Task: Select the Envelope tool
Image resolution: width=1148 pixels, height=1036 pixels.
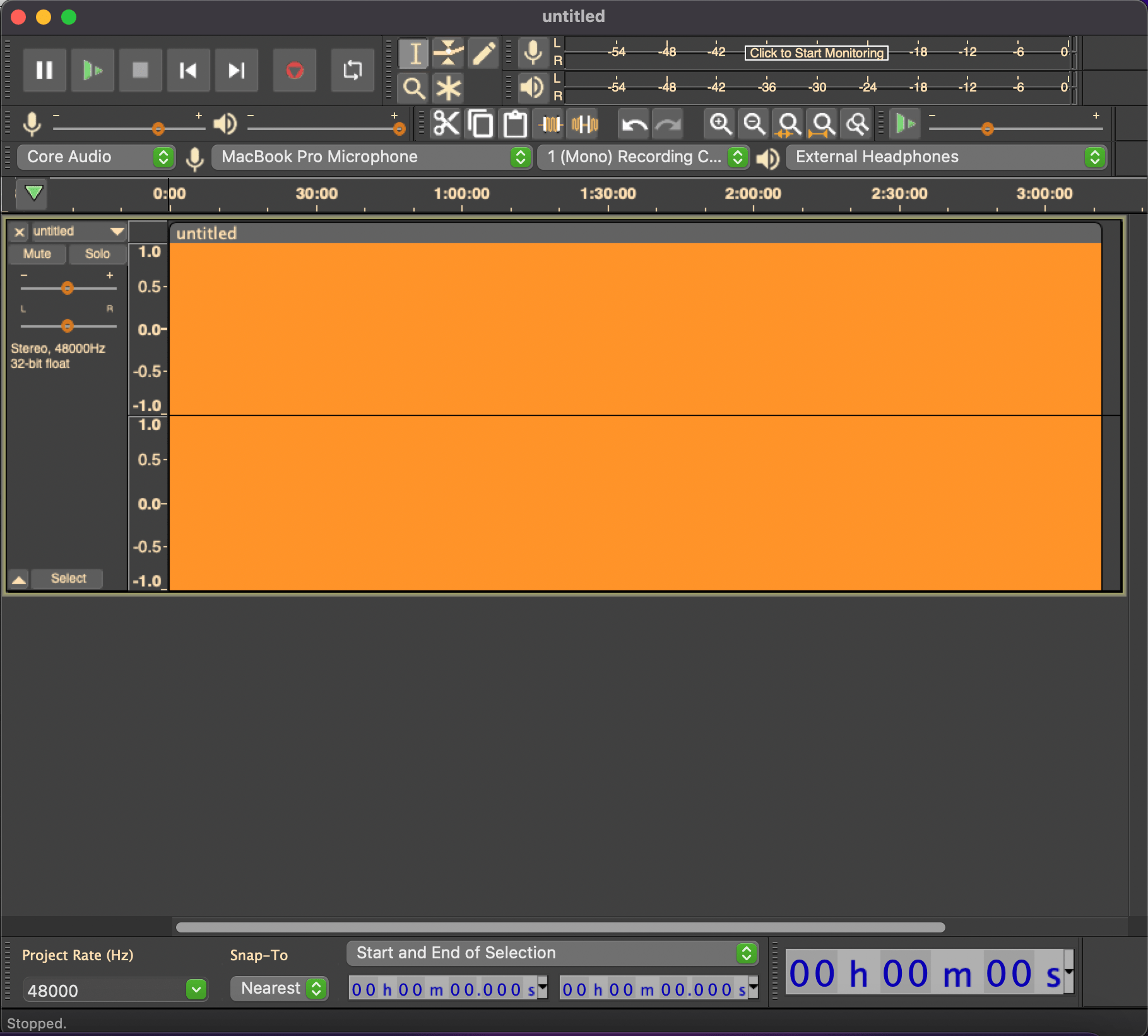Action: (448, 53)
